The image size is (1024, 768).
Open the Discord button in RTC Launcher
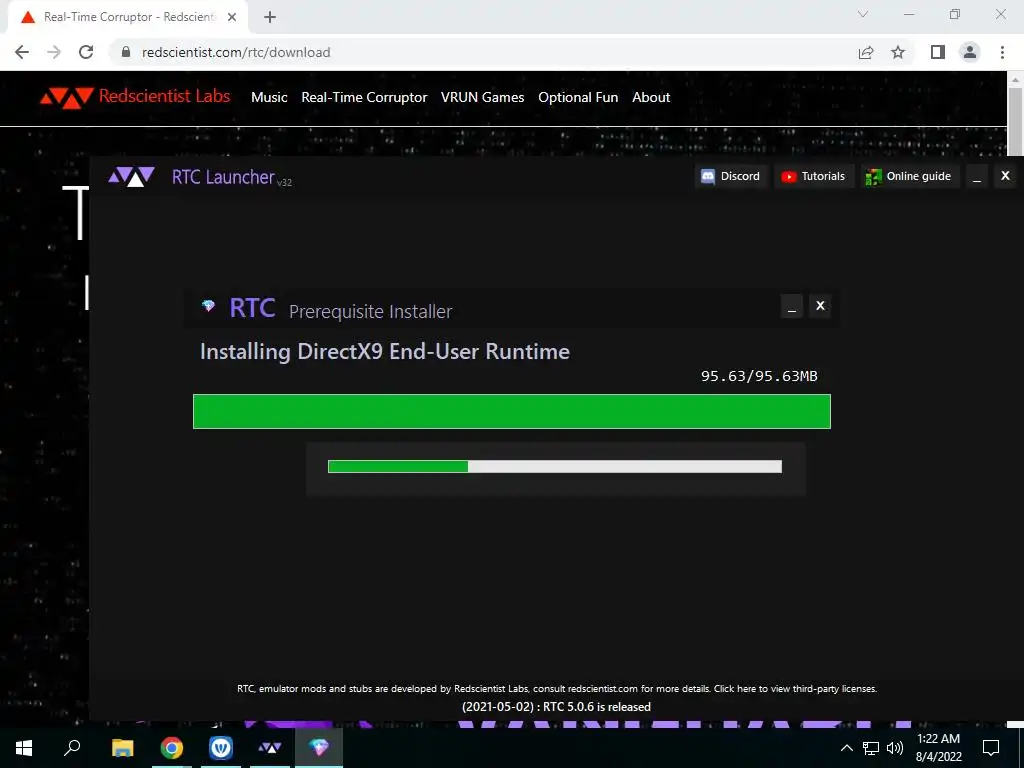click(x=731, y=176)
